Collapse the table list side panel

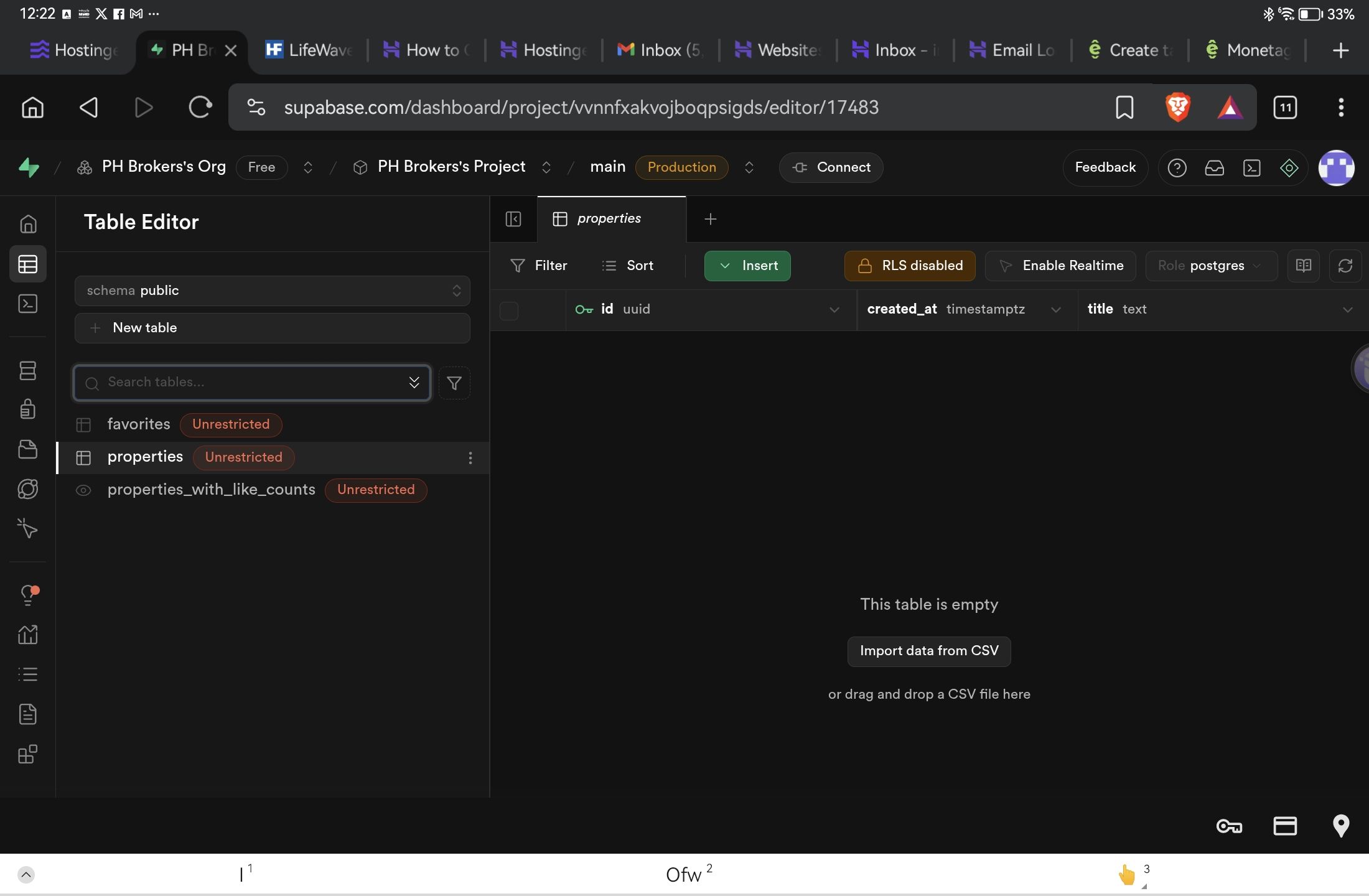(513, 219)
